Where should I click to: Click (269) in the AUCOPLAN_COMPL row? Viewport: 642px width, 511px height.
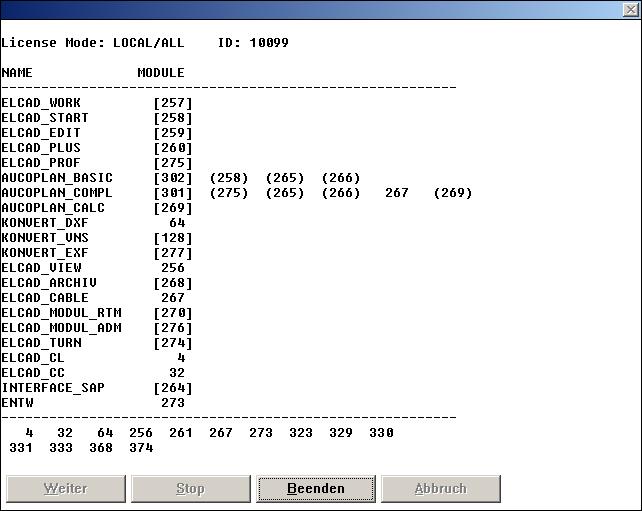(x=453, y=193)
